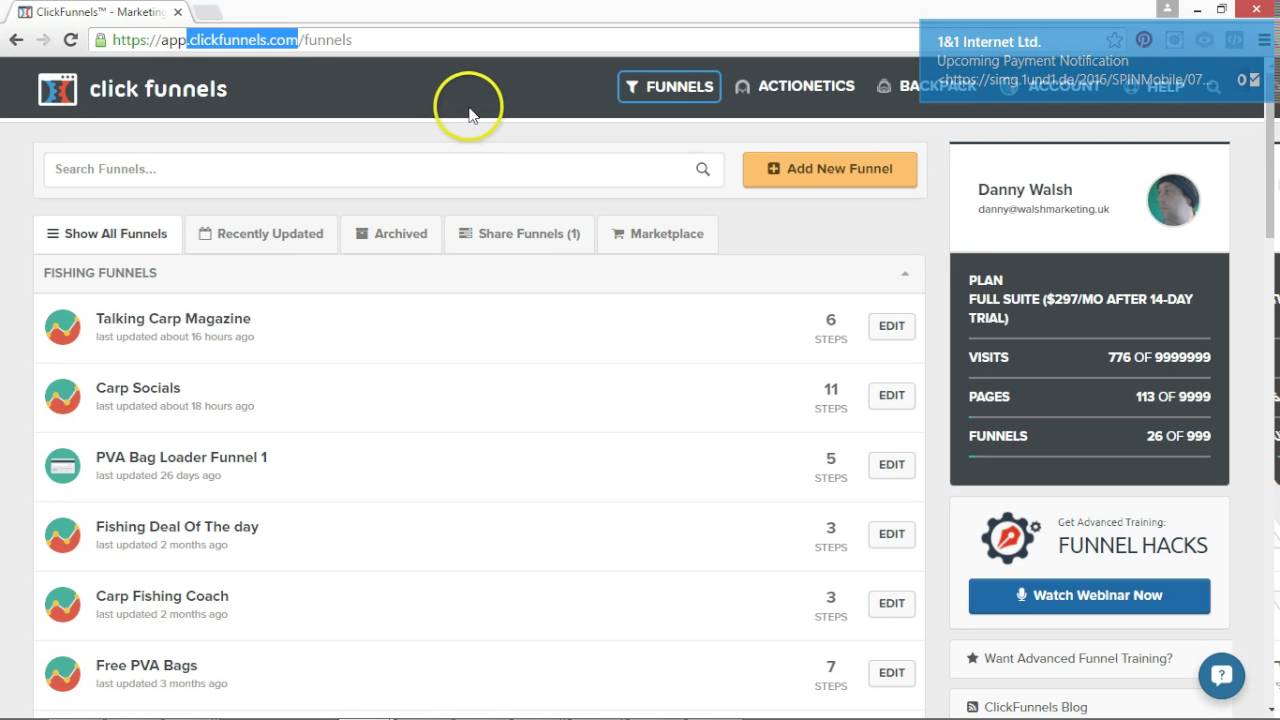Click the ClickFunnels logo icon
This screenshot has width=1280, height=720.
[x=57, y=89]
